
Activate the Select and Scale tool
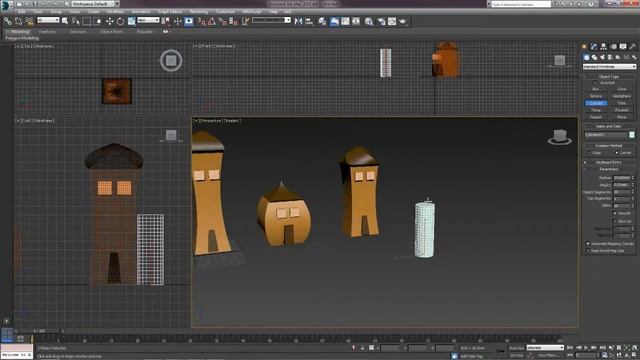(x=132, y=21)
